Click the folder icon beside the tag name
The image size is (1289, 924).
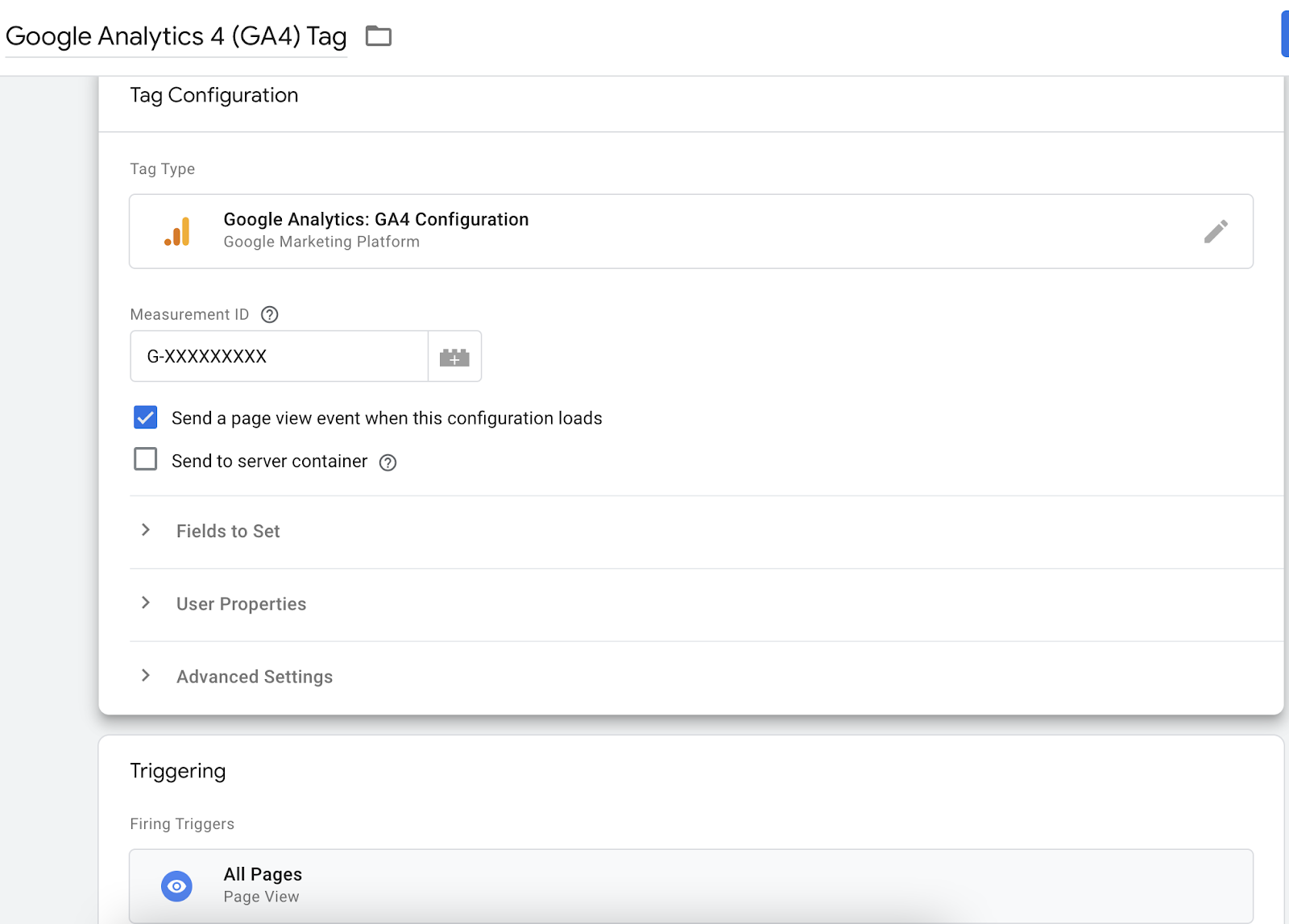point(378,36)
